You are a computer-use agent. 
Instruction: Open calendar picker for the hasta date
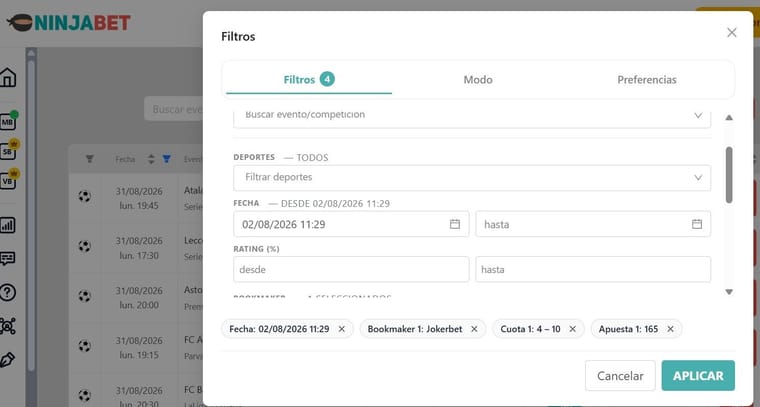point(697,224)
